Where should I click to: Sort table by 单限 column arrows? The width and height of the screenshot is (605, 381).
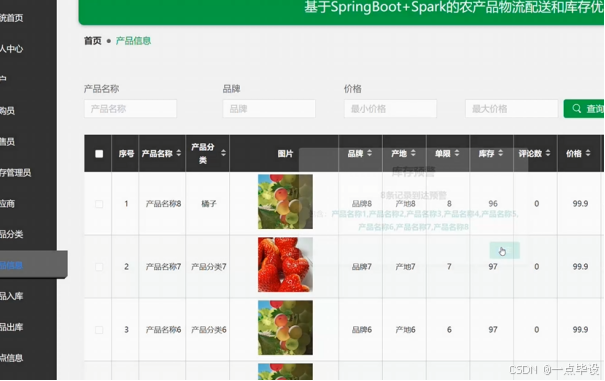[457, 153]
